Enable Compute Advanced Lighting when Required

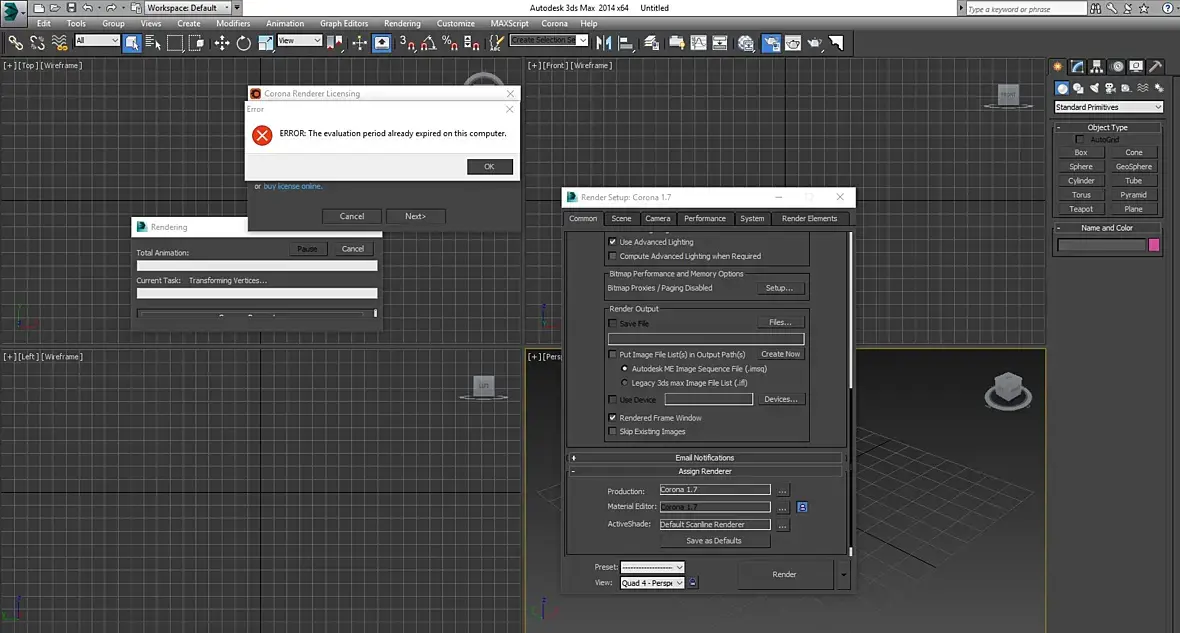(x=612, y=256)
